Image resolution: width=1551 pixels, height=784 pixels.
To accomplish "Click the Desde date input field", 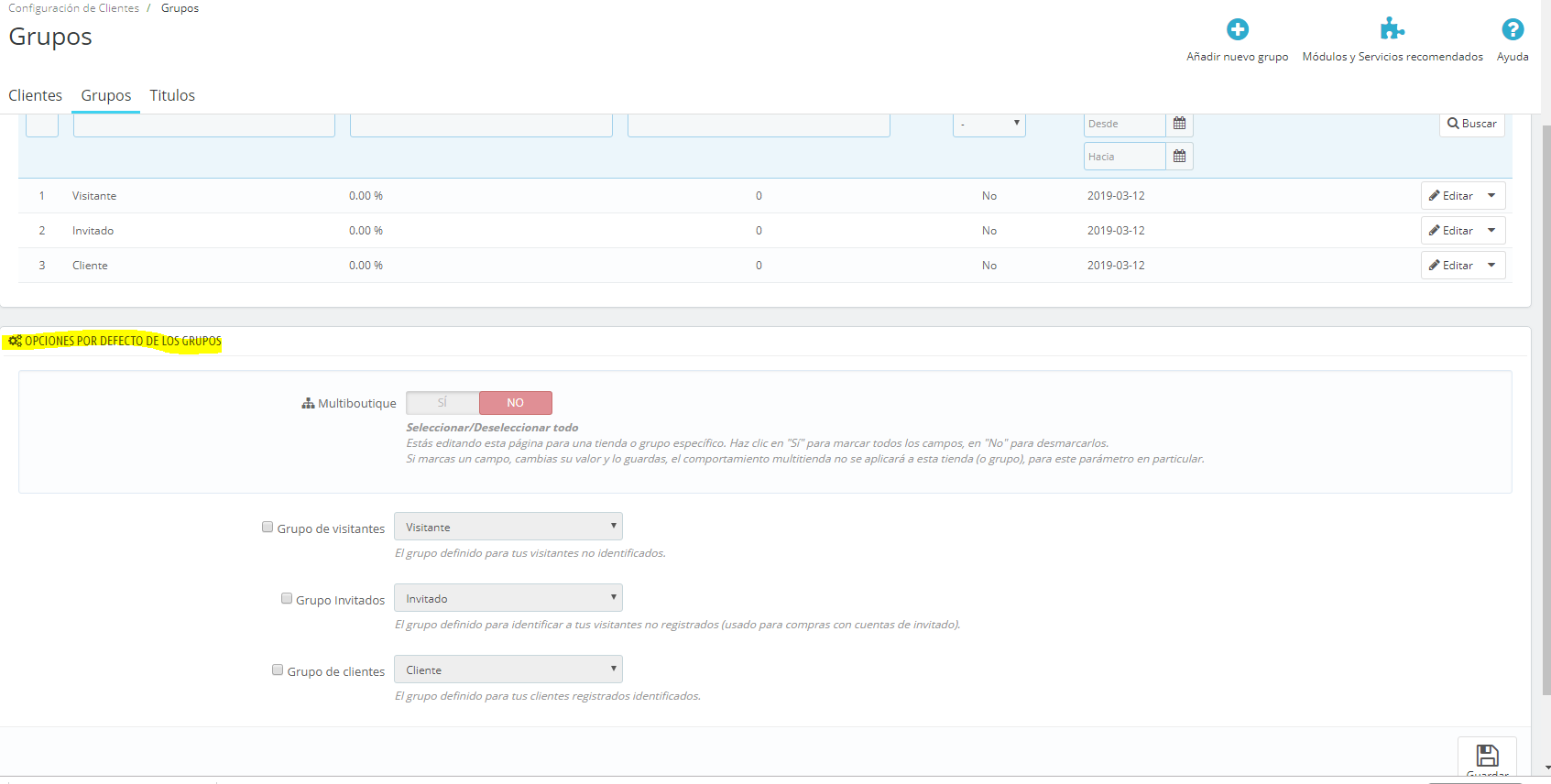I will coord(1125,125).
